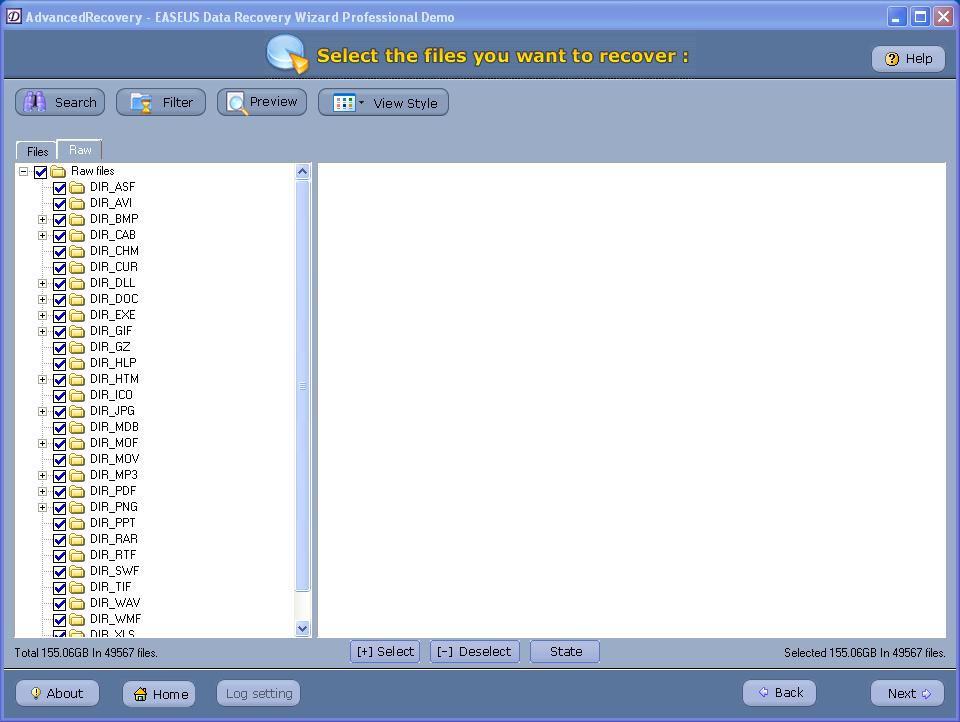This screenshot has height=722, width=960.
Task: Click the Raw files root folder icon
Action: (x=58, y=171)
